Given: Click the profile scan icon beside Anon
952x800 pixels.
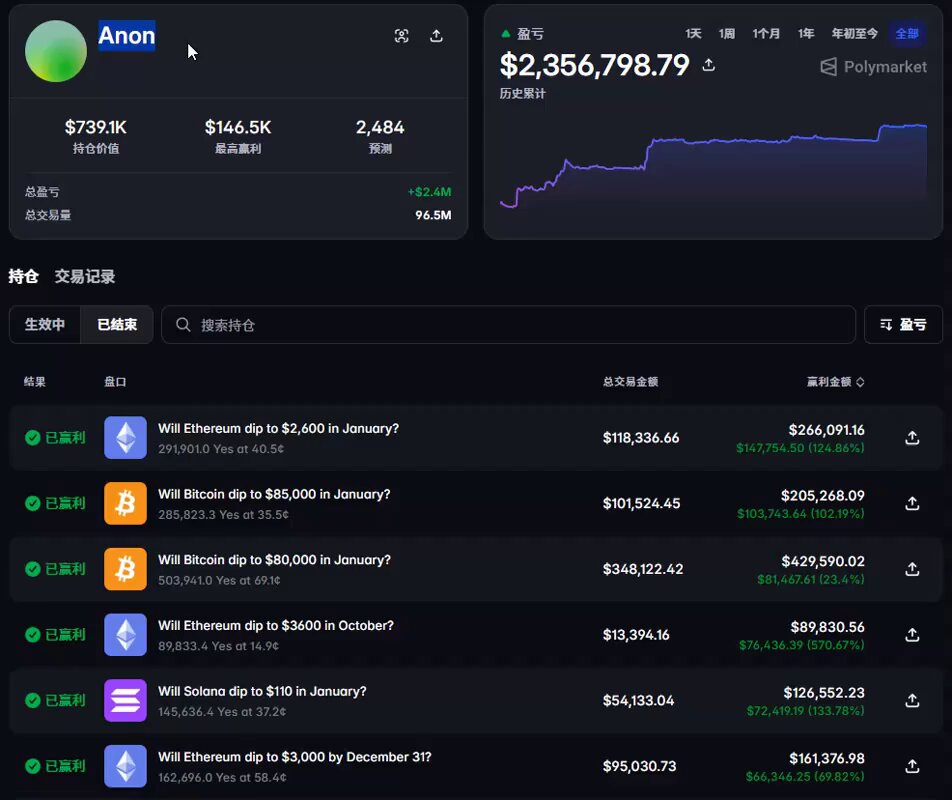Looking at the screenshot, I should pos(401,36).
